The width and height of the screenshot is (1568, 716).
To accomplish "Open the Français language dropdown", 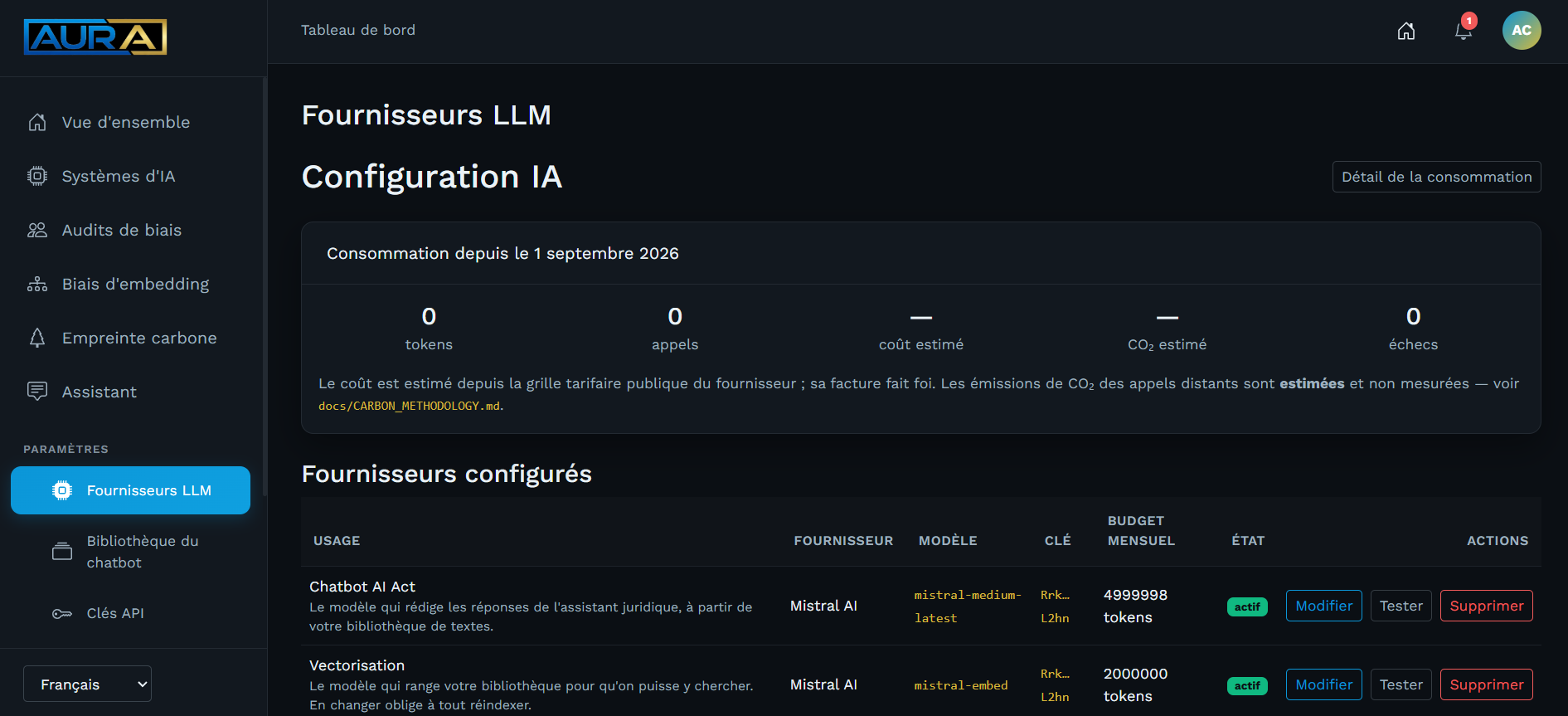I will [x=87, y=684].
